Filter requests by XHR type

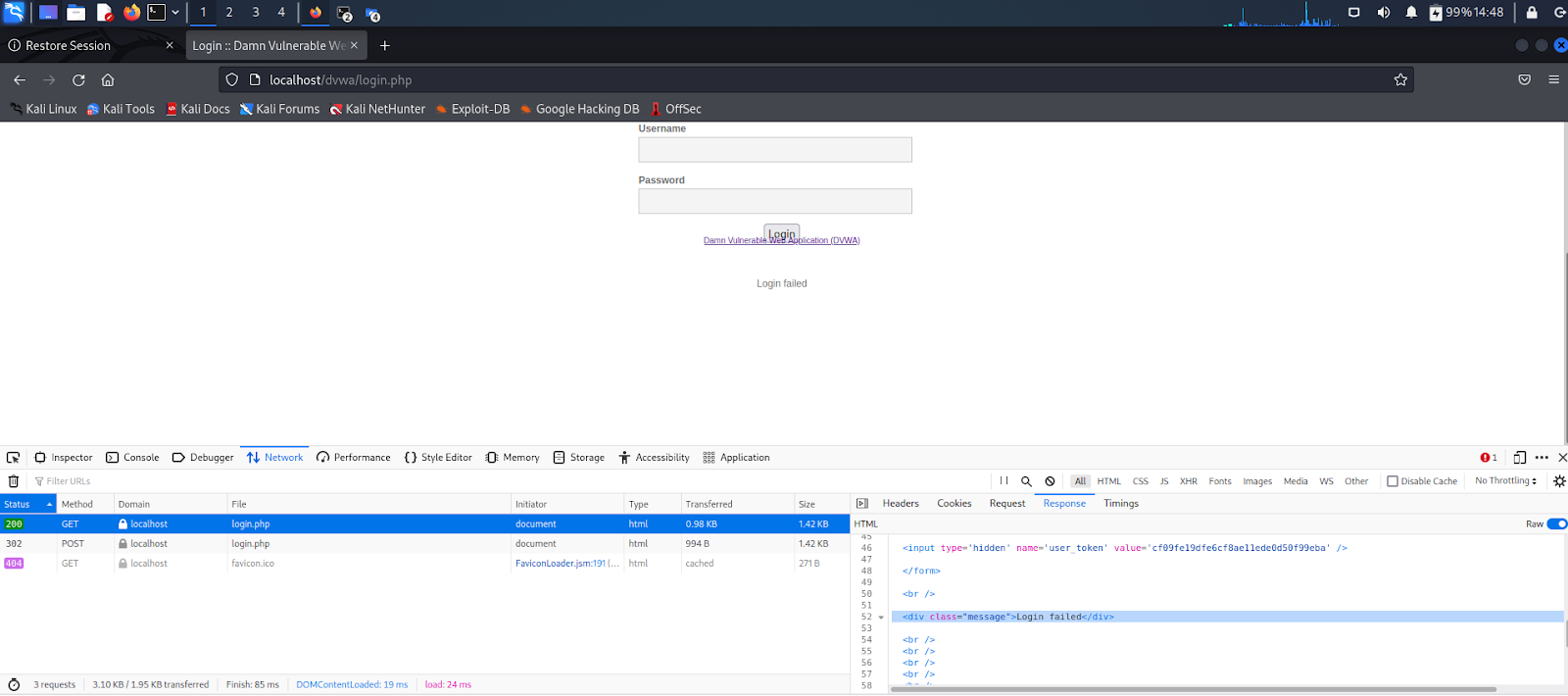[x=1189, y=481]
